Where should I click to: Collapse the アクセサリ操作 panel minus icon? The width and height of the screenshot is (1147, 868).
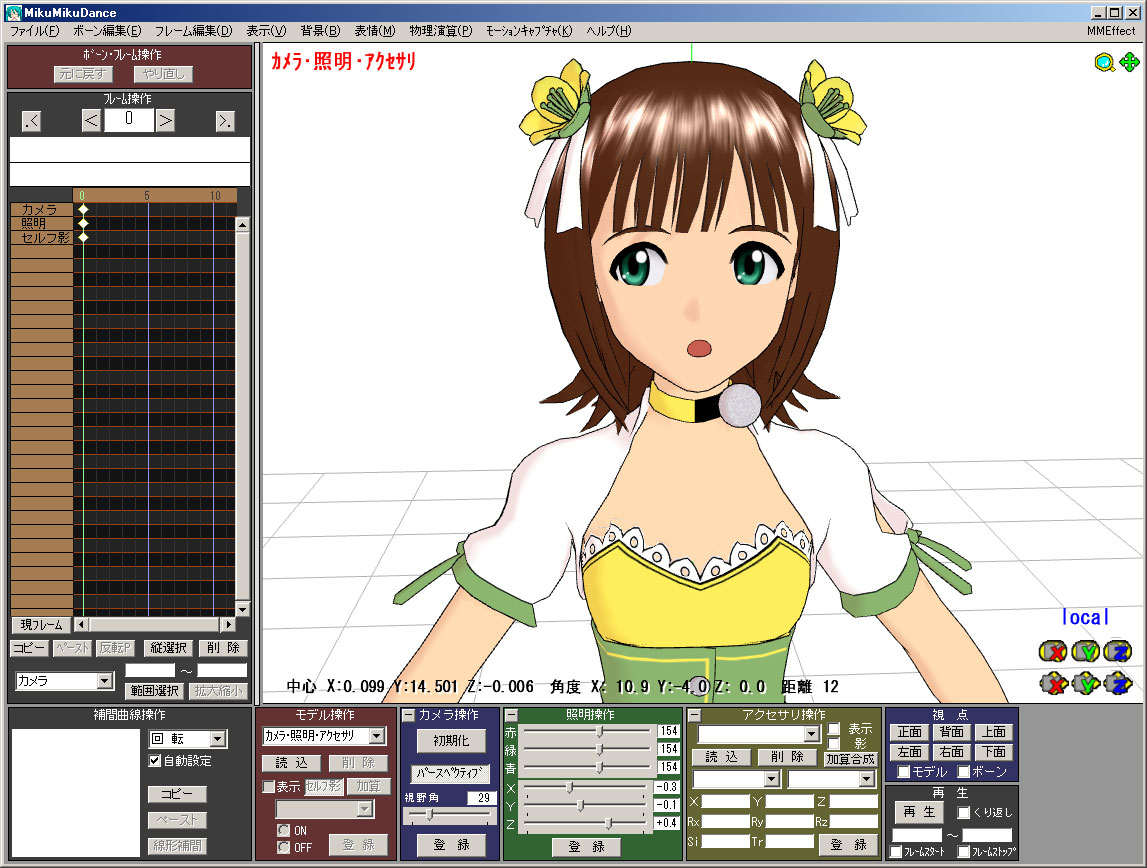[695, 715]
